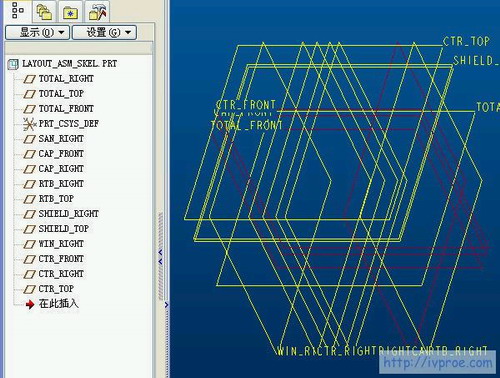The width and height of the screenshot is (500, 378).
Task: Open the 设置 dropdown menu
Action: (x=105, y=32)
